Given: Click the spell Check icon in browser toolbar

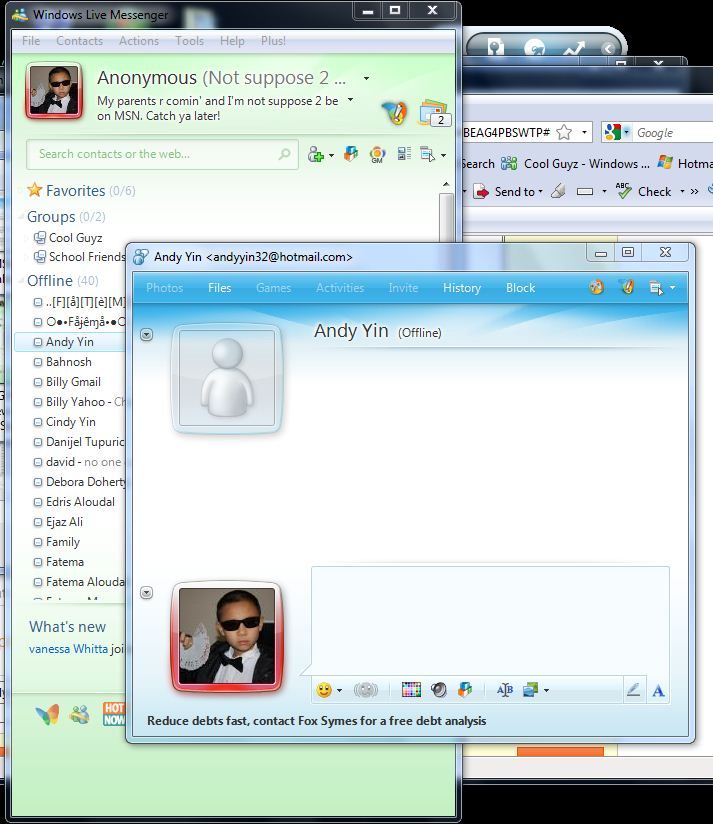Looking at the screenshot, I should pyautogui.click(x=623, y=191).
